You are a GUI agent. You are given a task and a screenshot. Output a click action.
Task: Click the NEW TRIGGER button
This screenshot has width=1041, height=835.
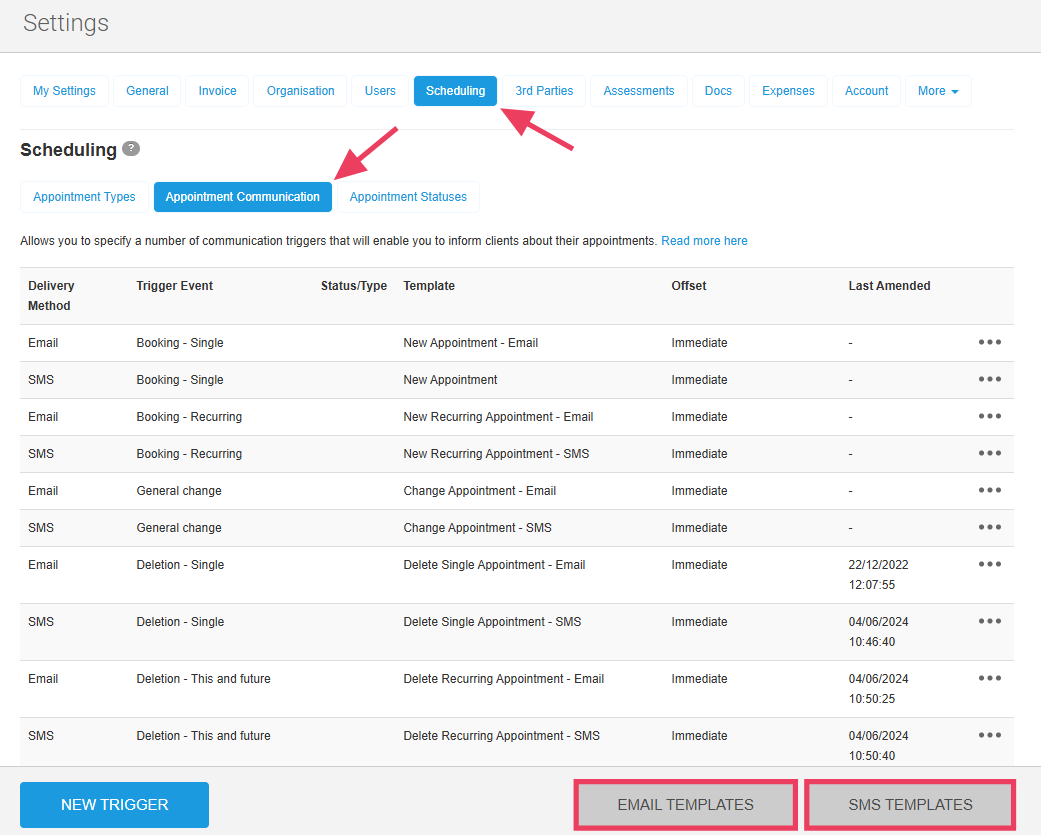[114, 805]
